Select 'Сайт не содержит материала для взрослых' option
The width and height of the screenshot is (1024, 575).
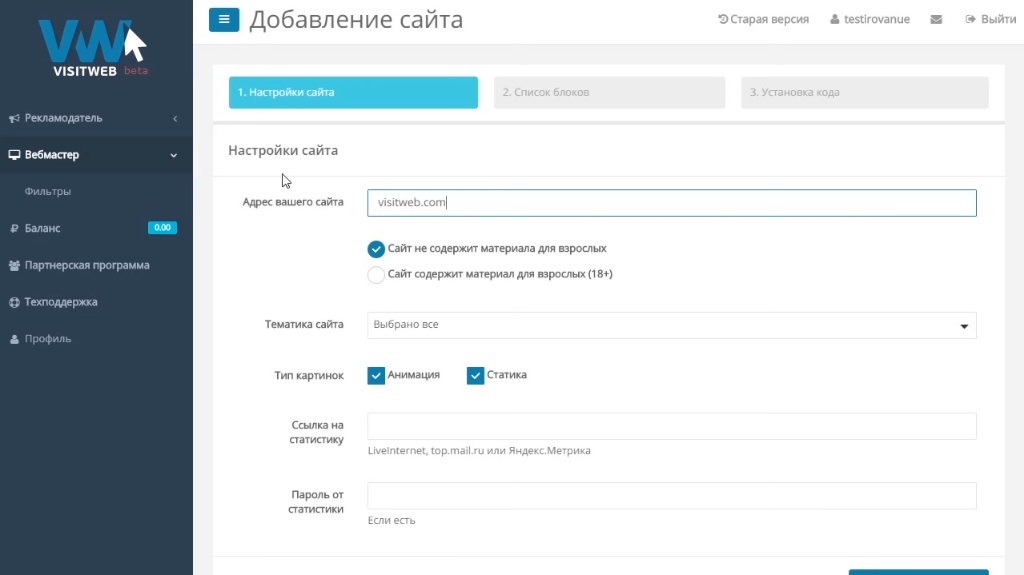pyautogui.click(x=376, y=249)
